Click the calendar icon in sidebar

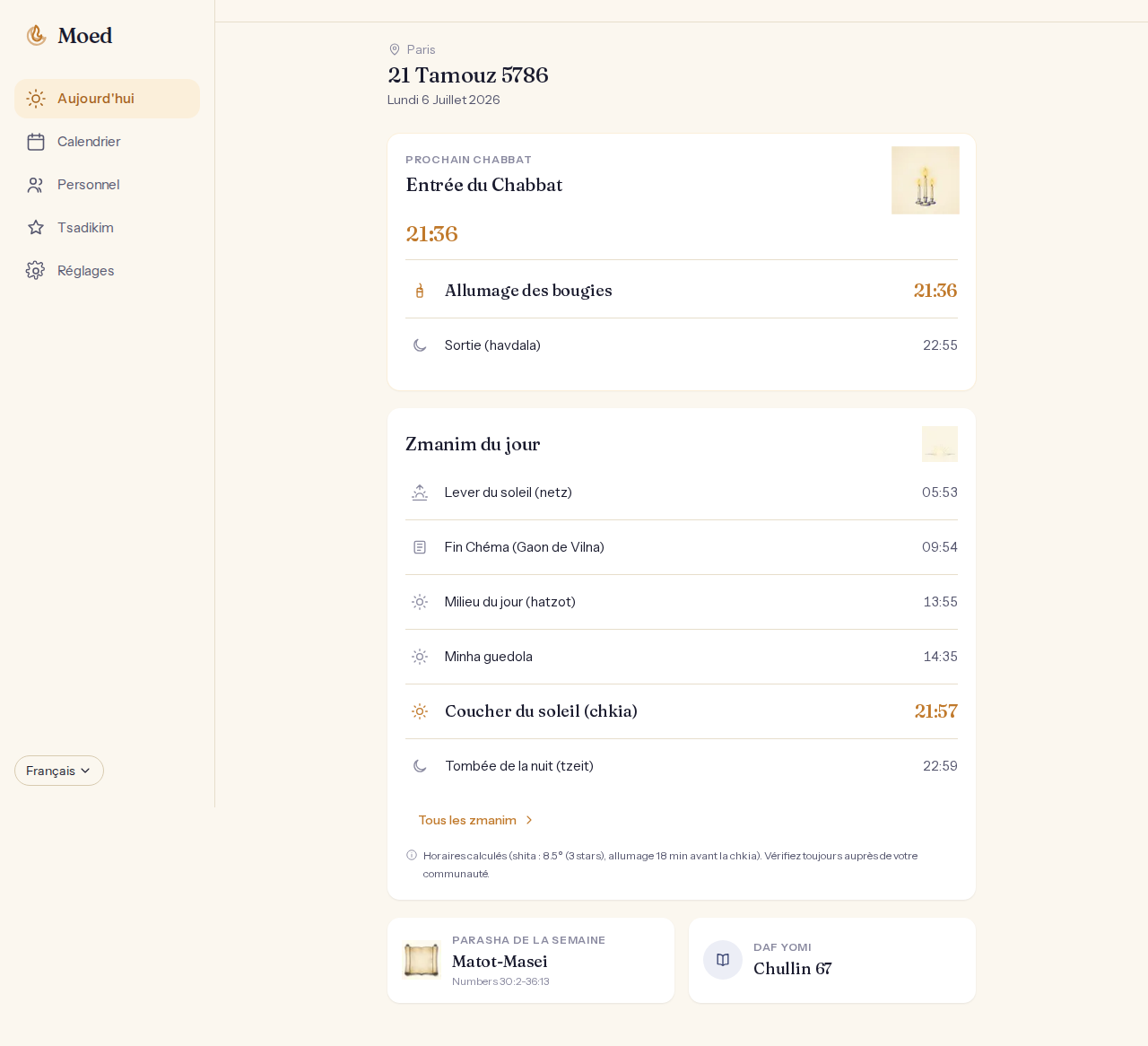[36, 142]
